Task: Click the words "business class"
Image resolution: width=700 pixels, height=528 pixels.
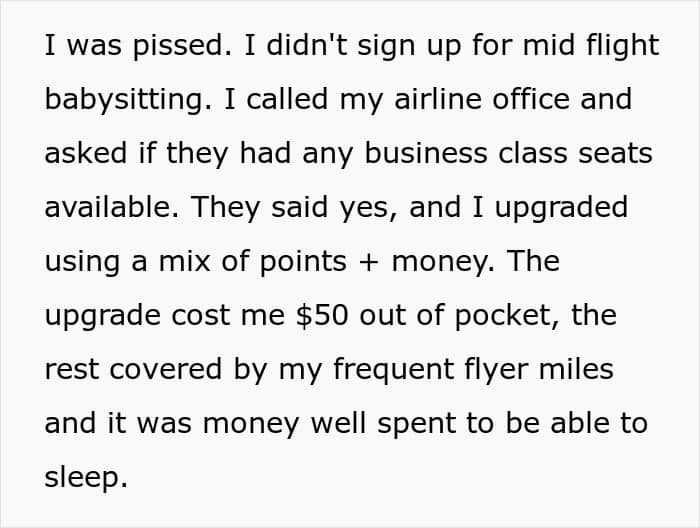Action: (466, 153)
